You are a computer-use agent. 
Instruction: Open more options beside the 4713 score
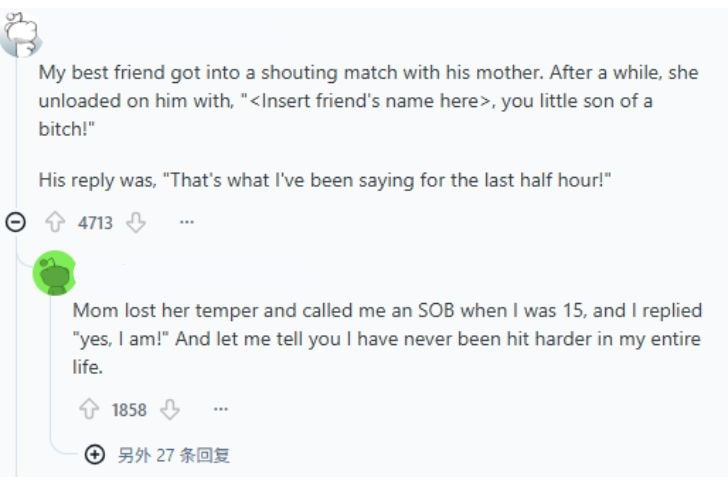click(186, 223)
